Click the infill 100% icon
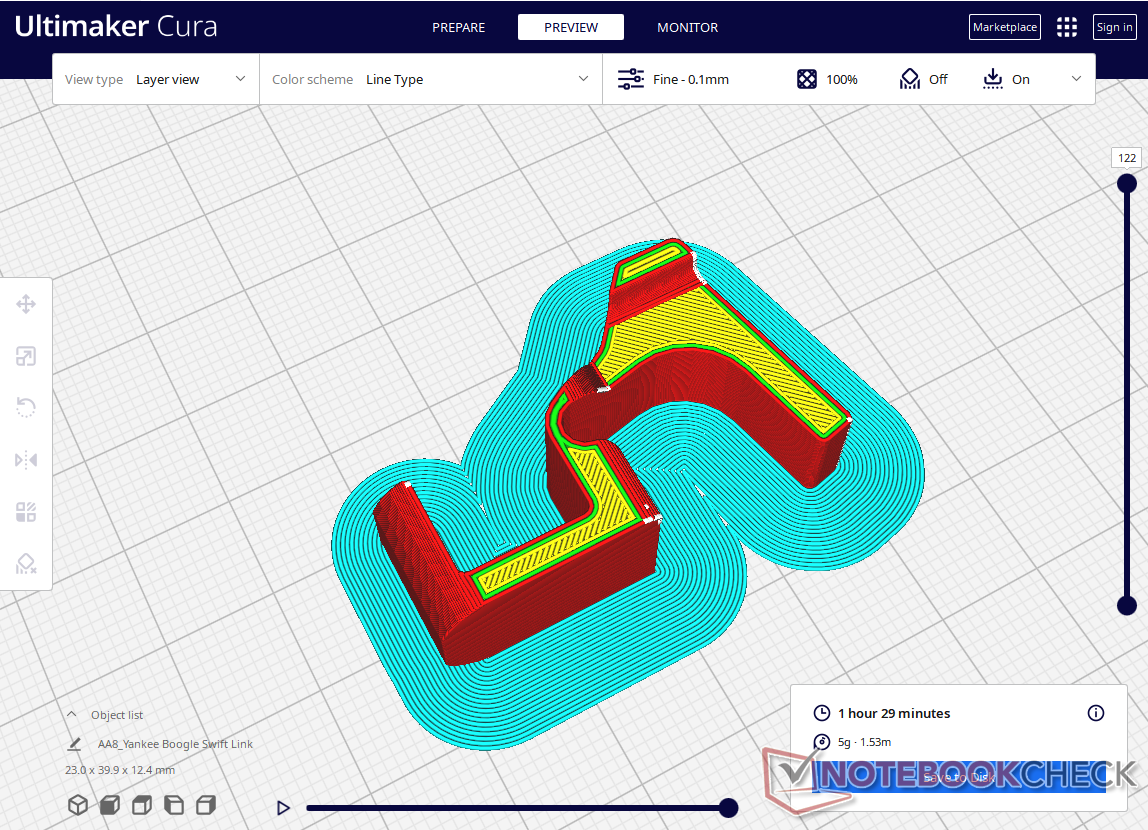The width and height of the screenshot is (1148, 830). [807, 79]
